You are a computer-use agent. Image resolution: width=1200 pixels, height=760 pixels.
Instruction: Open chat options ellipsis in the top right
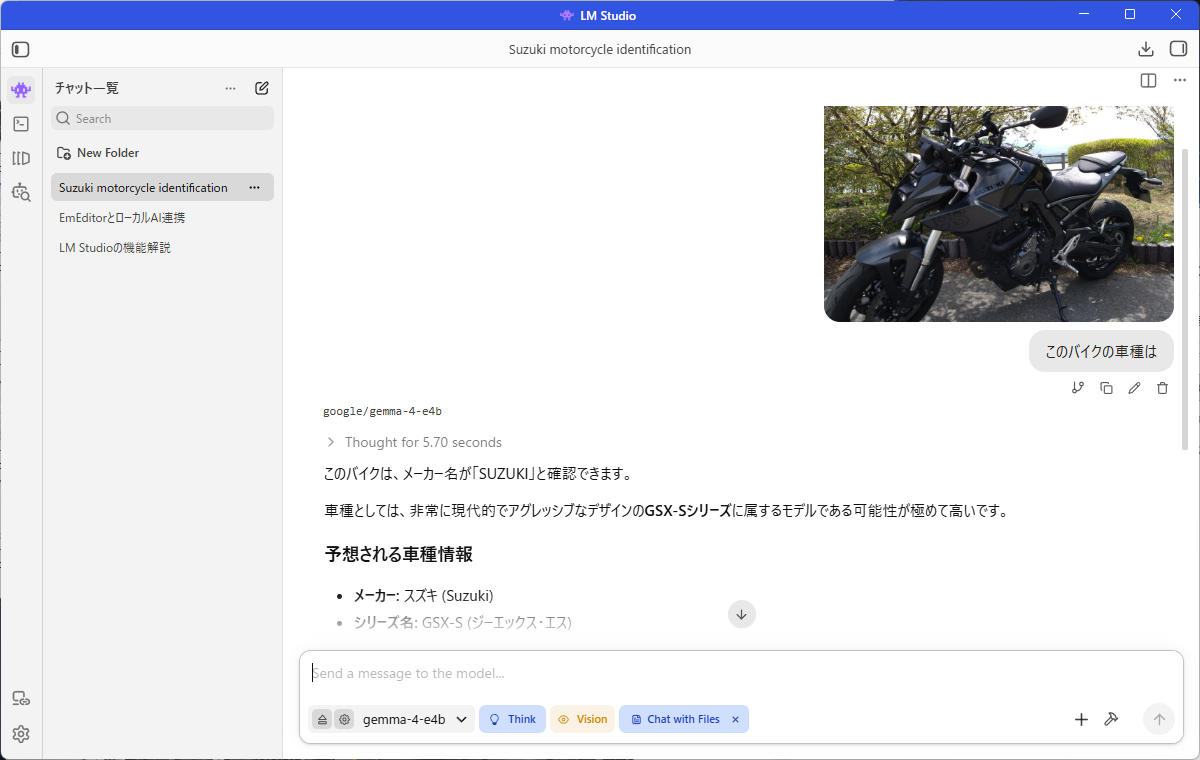pos(1180,81)
